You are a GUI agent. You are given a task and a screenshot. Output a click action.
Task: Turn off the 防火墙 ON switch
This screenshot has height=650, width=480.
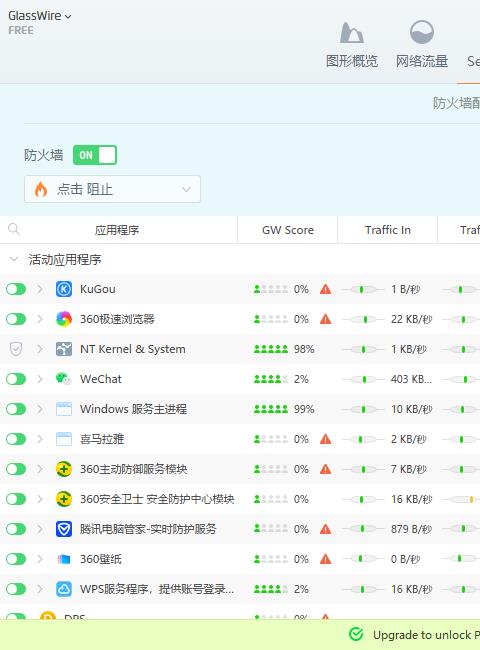point(95,155)
